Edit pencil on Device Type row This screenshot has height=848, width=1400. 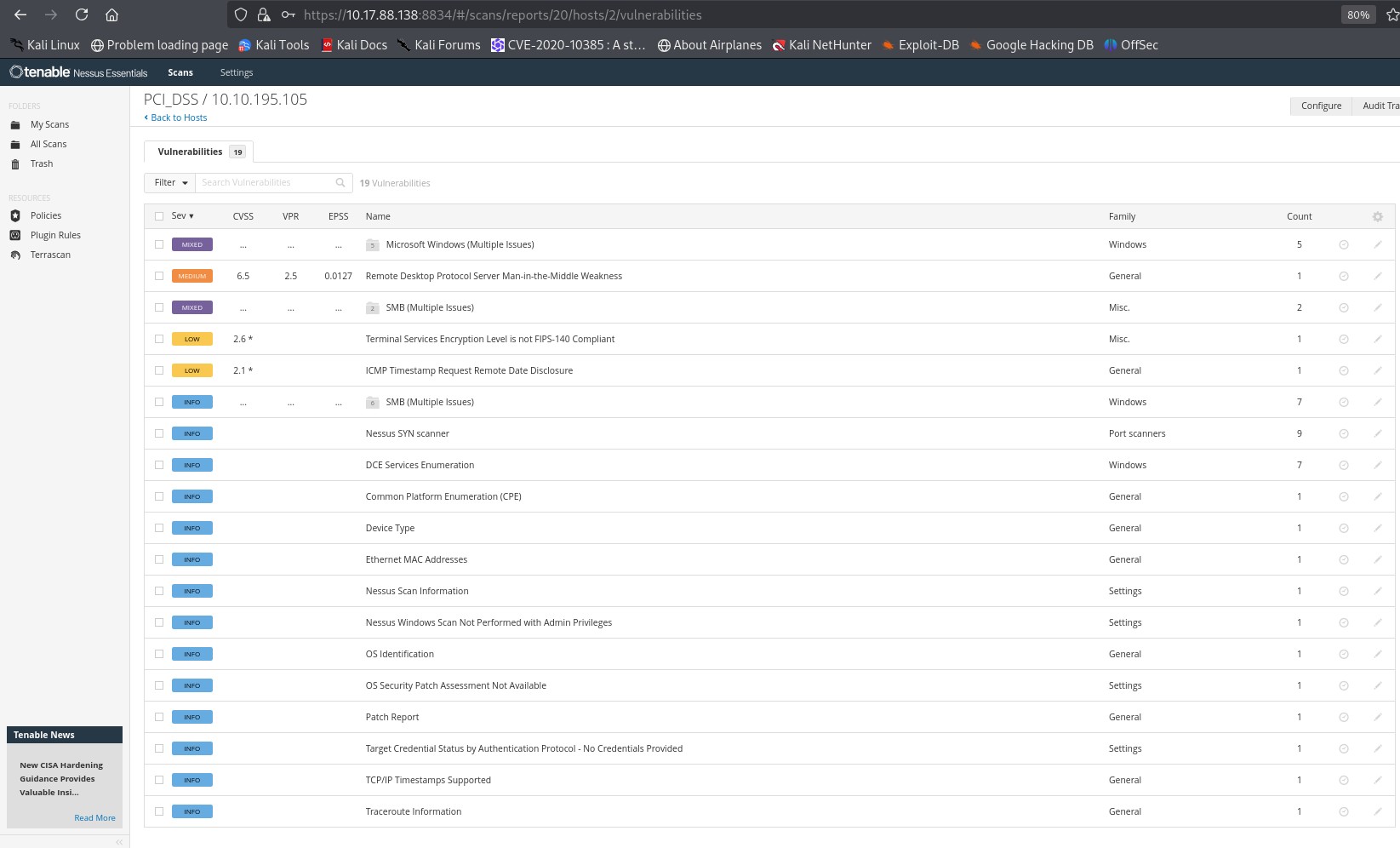click(1378, 528)
